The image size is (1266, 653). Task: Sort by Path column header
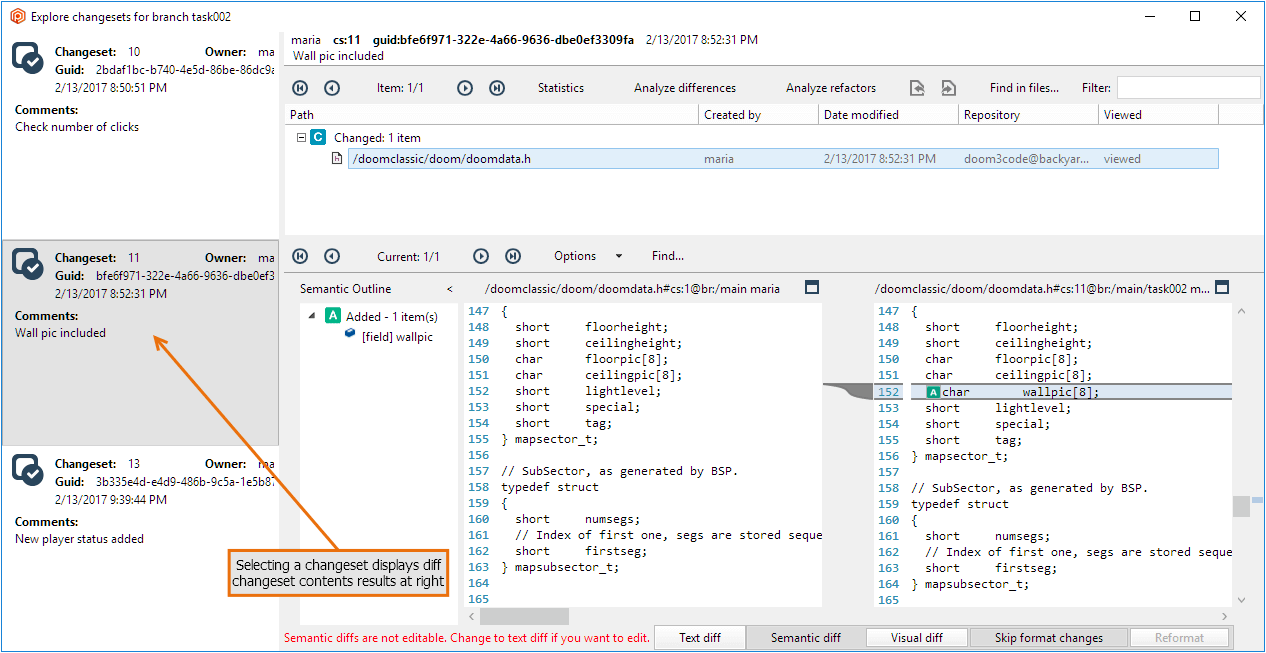click(491, 115)
